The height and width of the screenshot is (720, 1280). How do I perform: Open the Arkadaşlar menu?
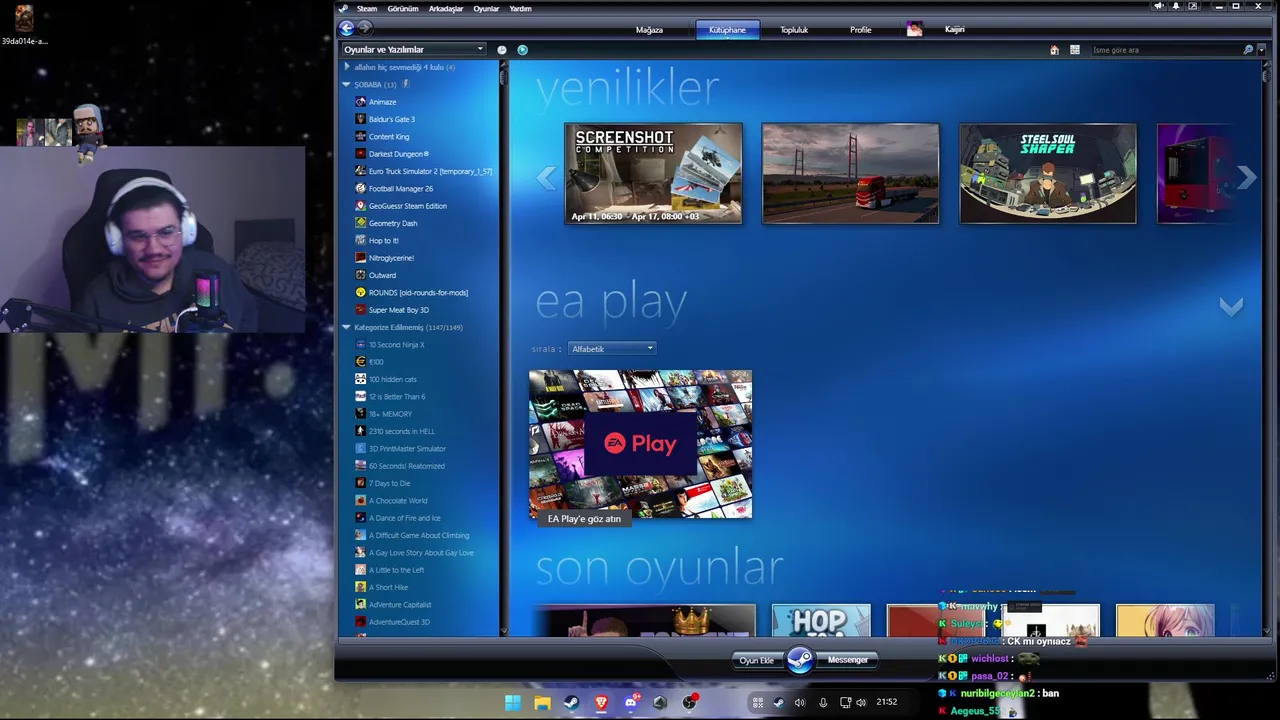click(446, 8)
